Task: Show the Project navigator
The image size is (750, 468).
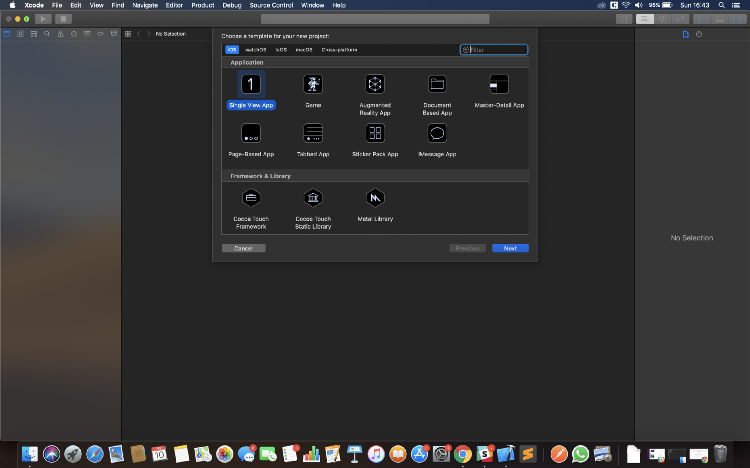Action: (7, 34)
